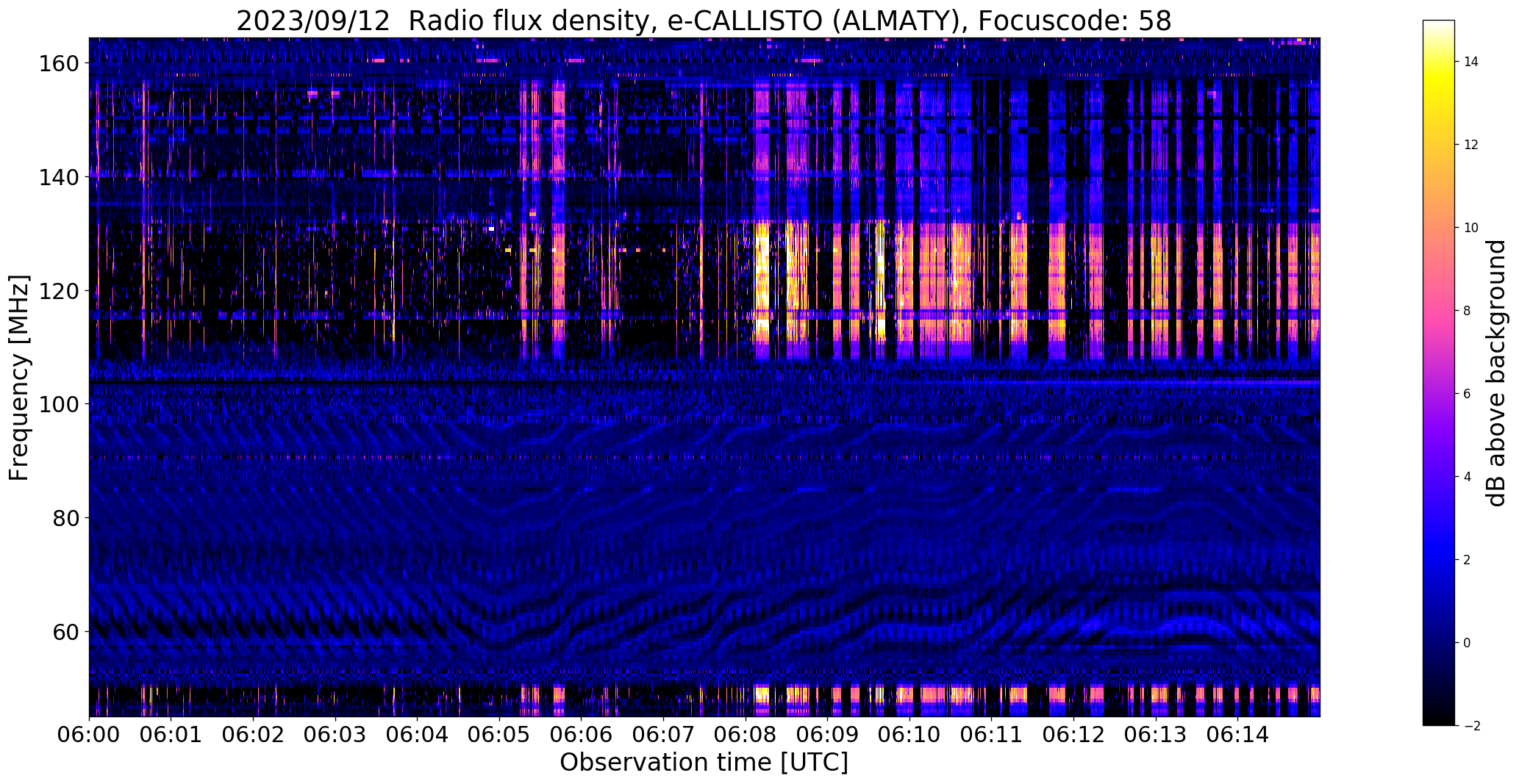This screenshot has width=1519, height=784.
Task: Click colorbar tick label 0
Action: tap(1468, 643)
